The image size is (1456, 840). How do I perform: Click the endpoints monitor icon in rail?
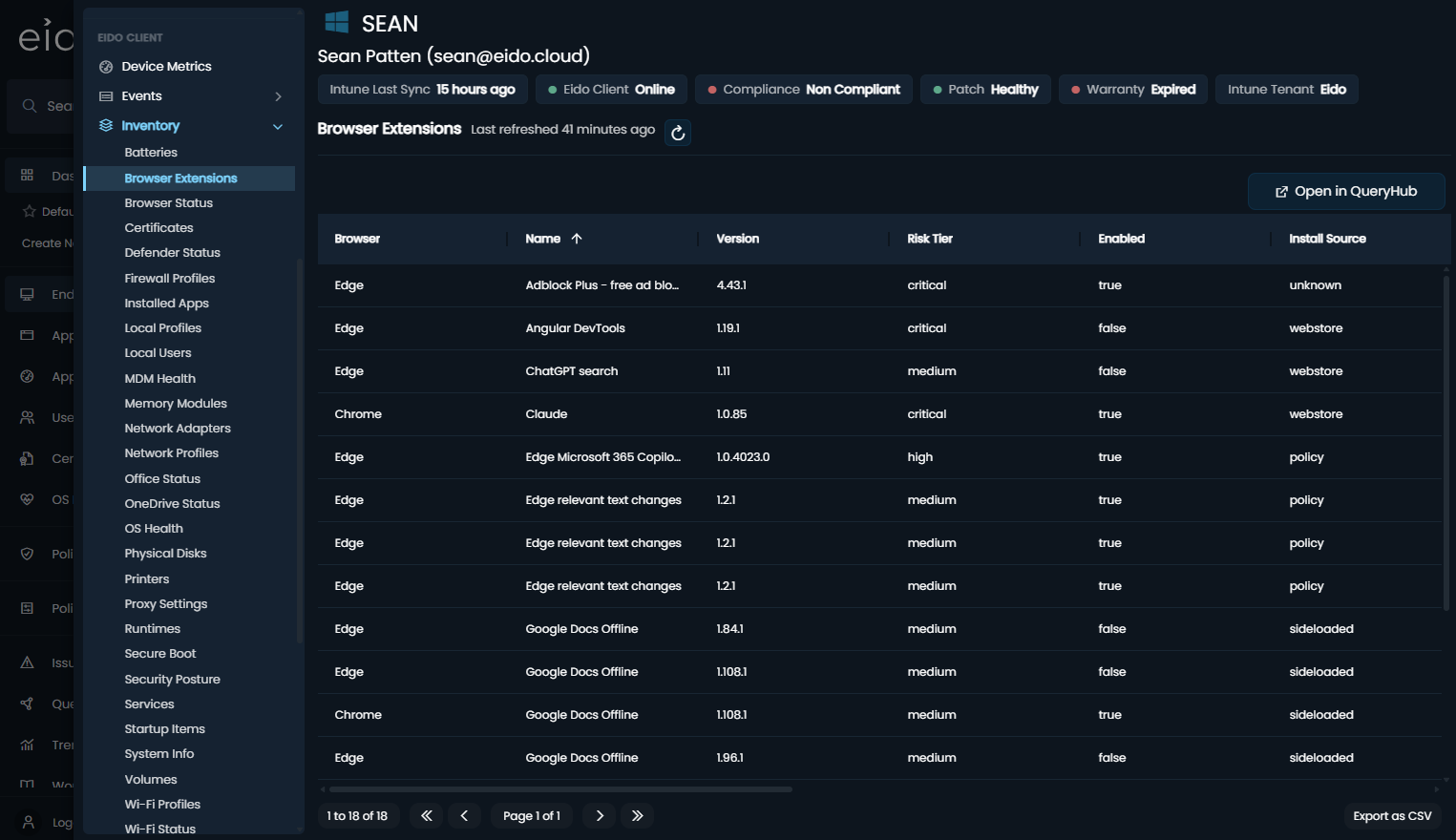(27, 294)
